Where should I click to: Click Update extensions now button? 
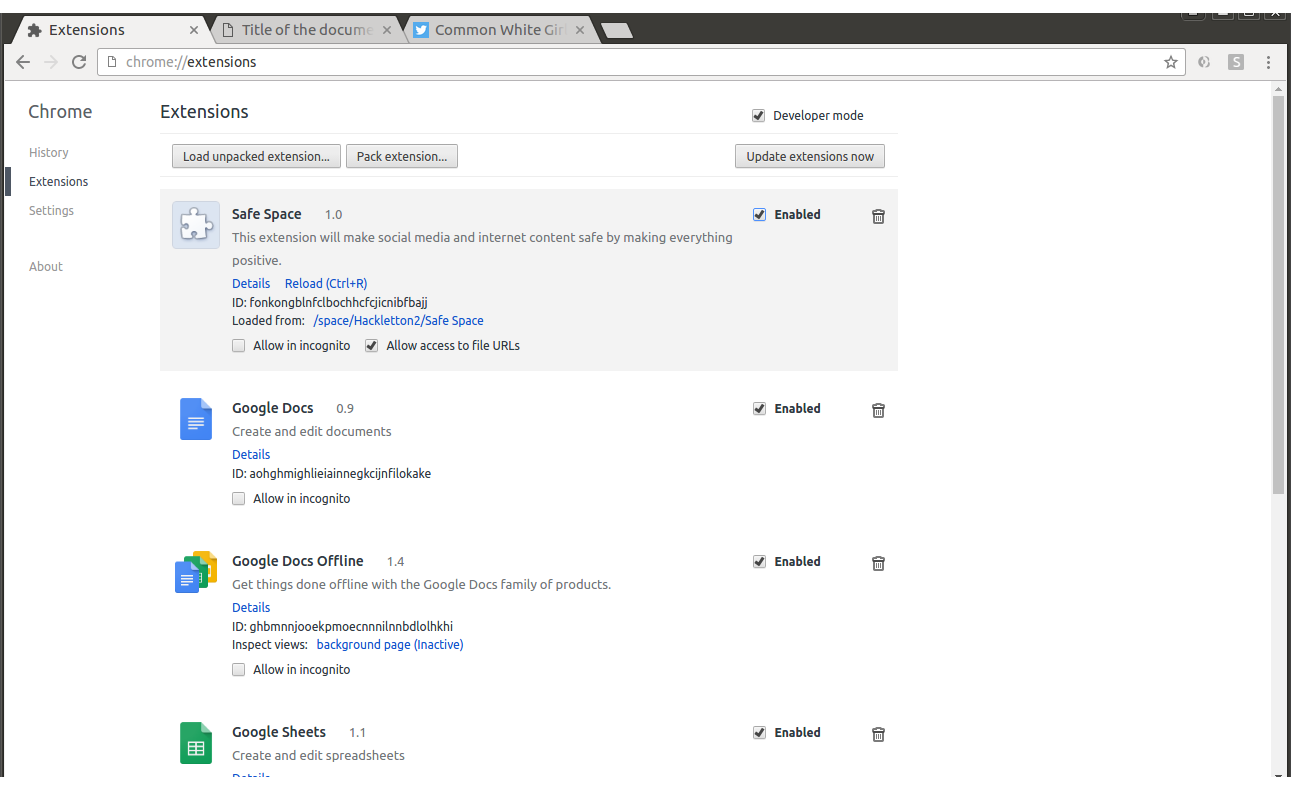click(x=810, y=156)
